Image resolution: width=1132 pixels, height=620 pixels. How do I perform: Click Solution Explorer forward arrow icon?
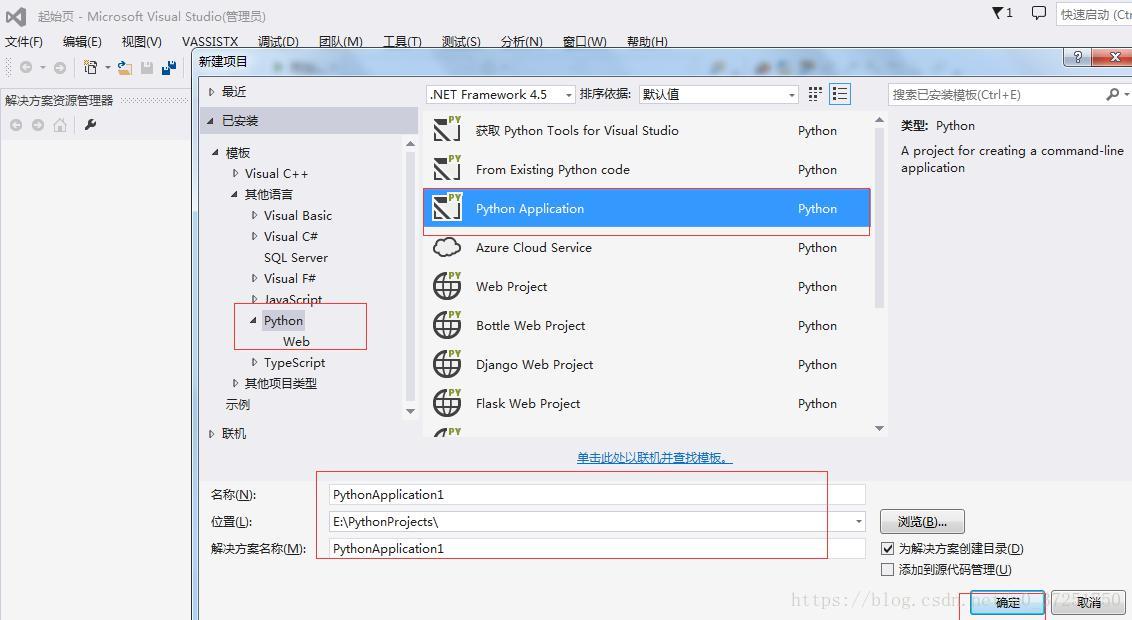point(38,125)
